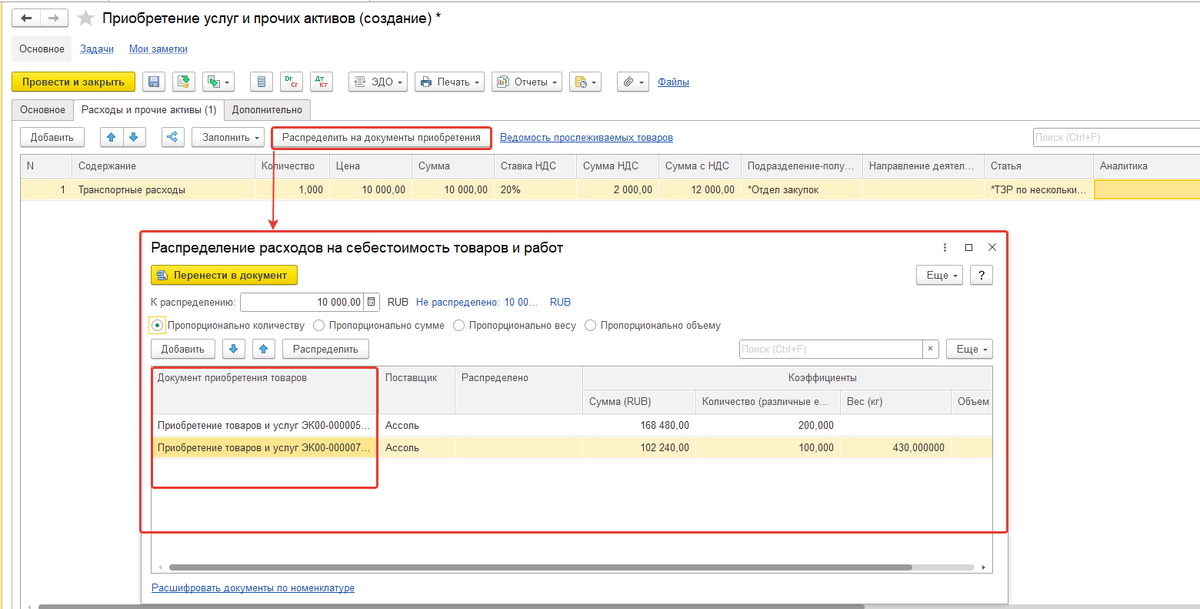Screen dimensions: 1200x609
Task: Open Ведомость прослеживаемых товаров link
Action: pyautogui.click(x=586, y=137)
